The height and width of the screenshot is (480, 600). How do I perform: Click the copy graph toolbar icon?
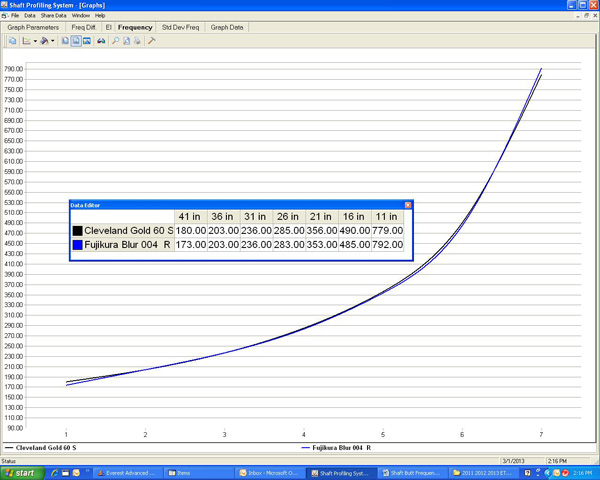pos(13,41)
